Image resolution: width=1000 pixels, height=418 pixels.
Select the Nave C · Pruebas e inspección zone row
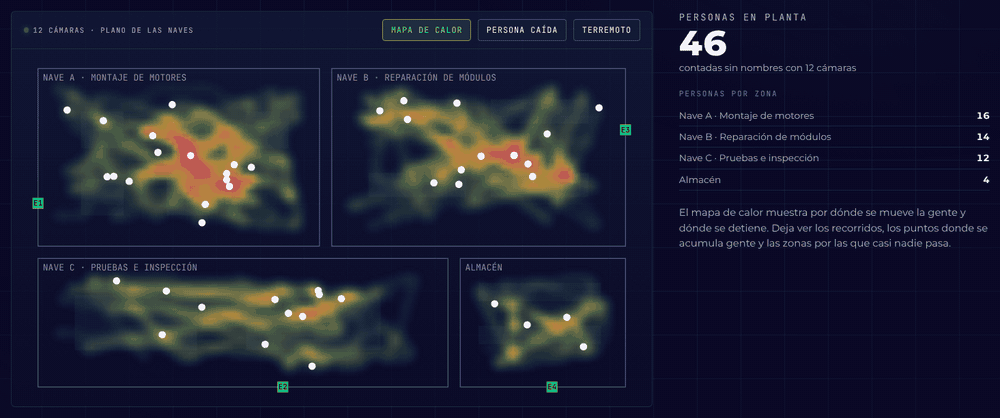(x=834, y=158)
